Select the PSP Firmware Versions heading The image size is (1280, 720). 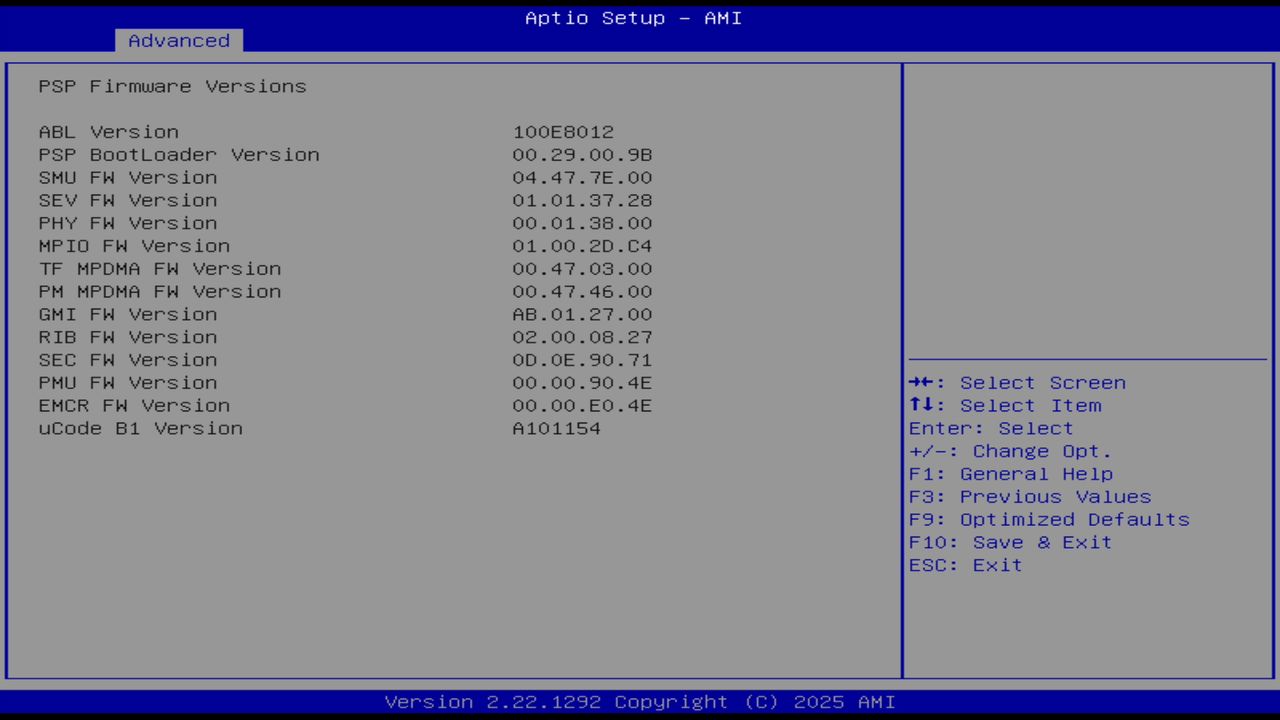pos(173,86)
